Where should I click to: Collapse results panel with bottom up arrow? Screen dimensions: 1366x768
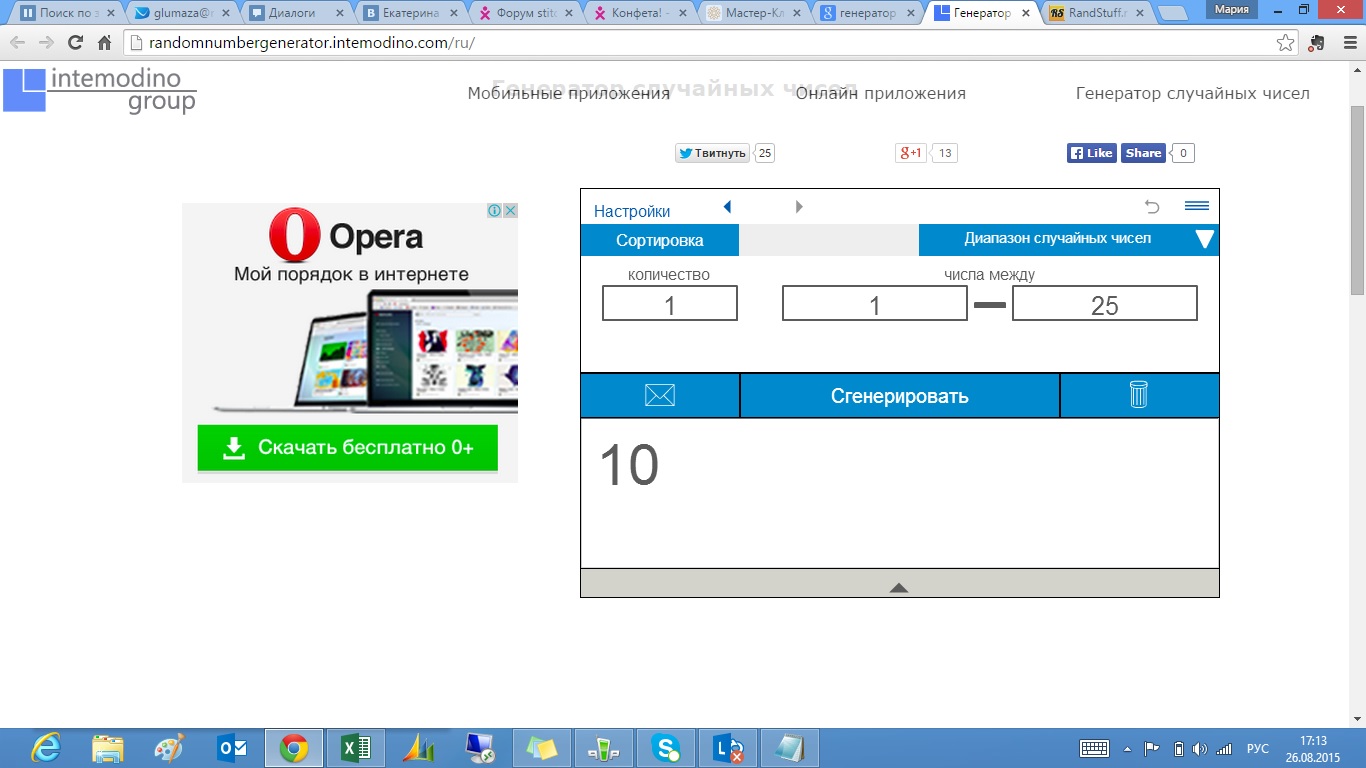tap(898, 588)
